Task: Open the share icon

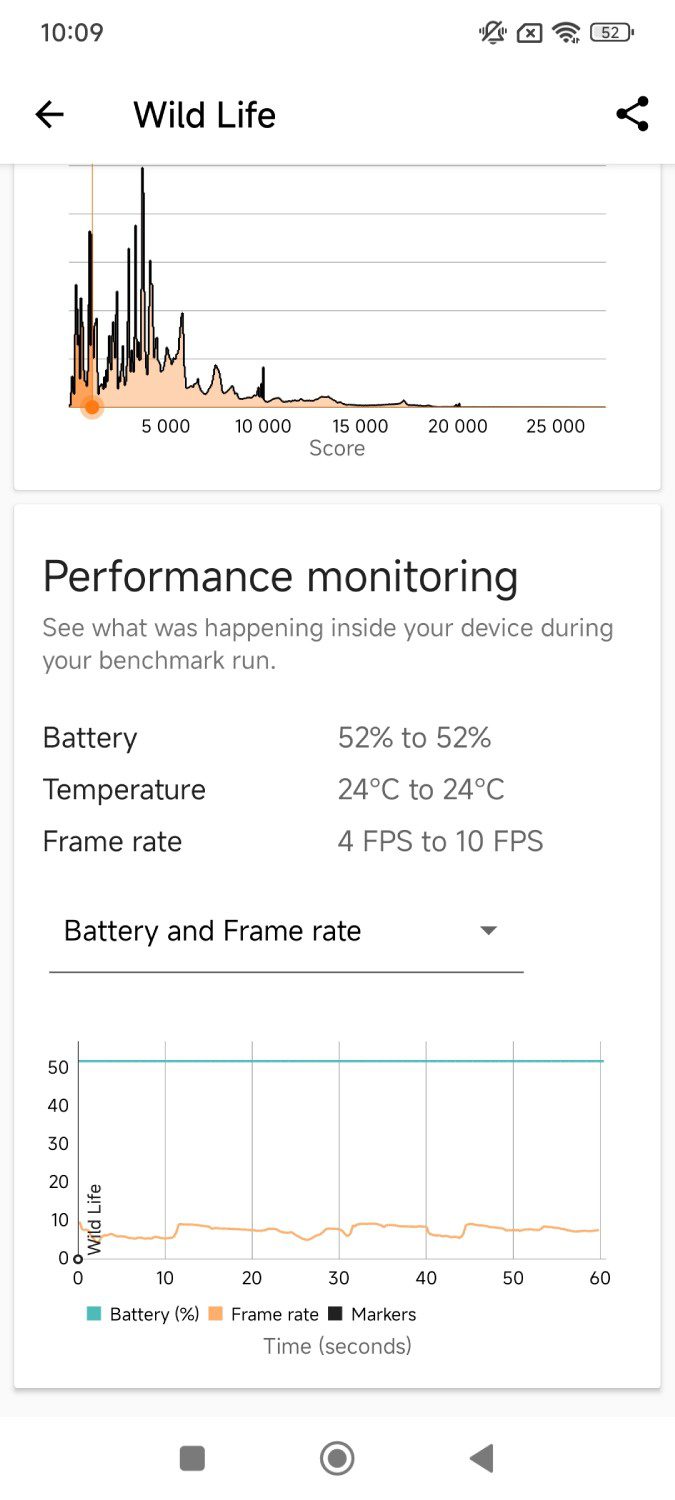Action: tap(632, 114)
